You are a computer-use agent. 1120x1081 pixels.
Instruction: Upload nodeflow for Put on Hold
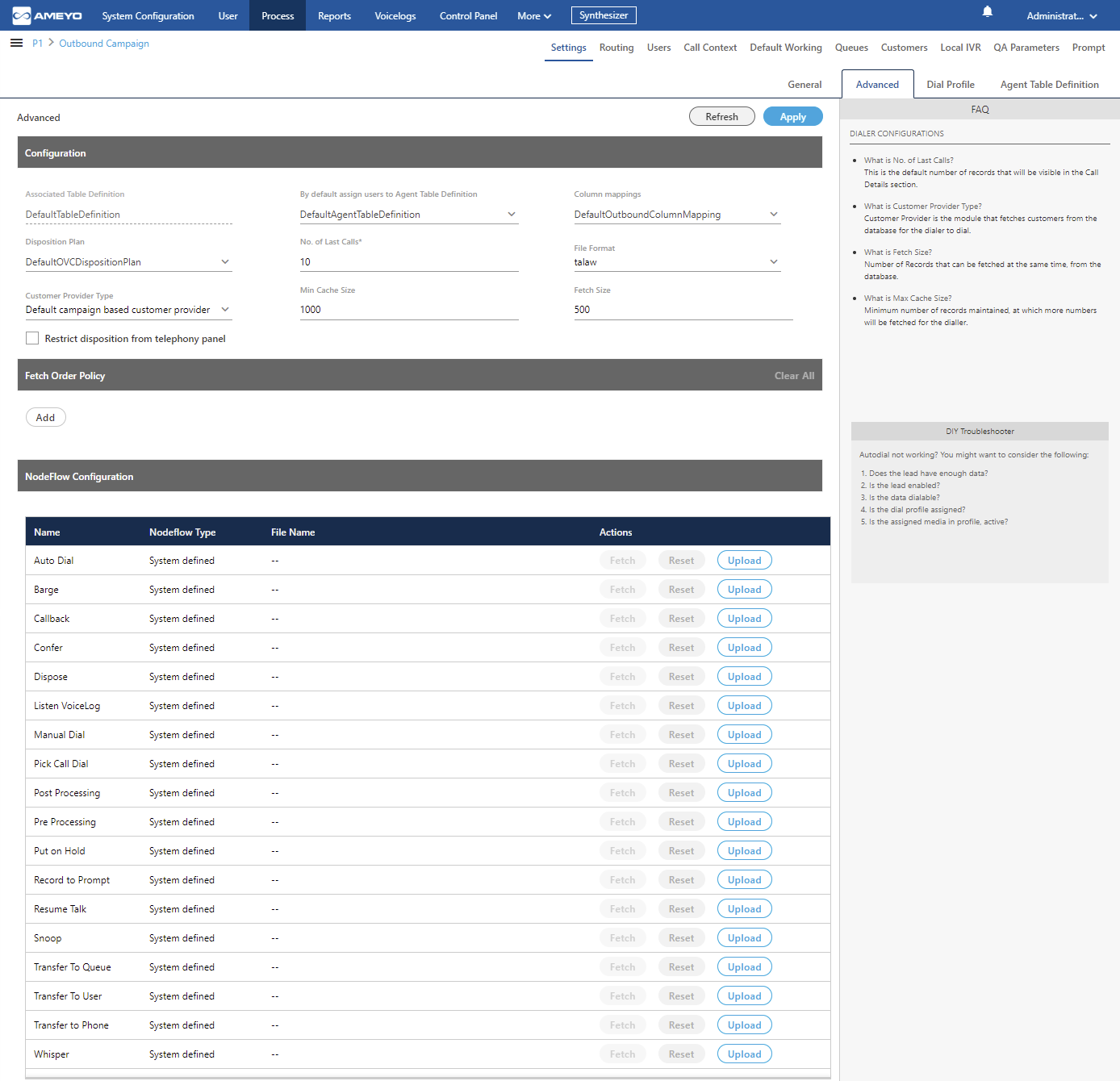744,851
